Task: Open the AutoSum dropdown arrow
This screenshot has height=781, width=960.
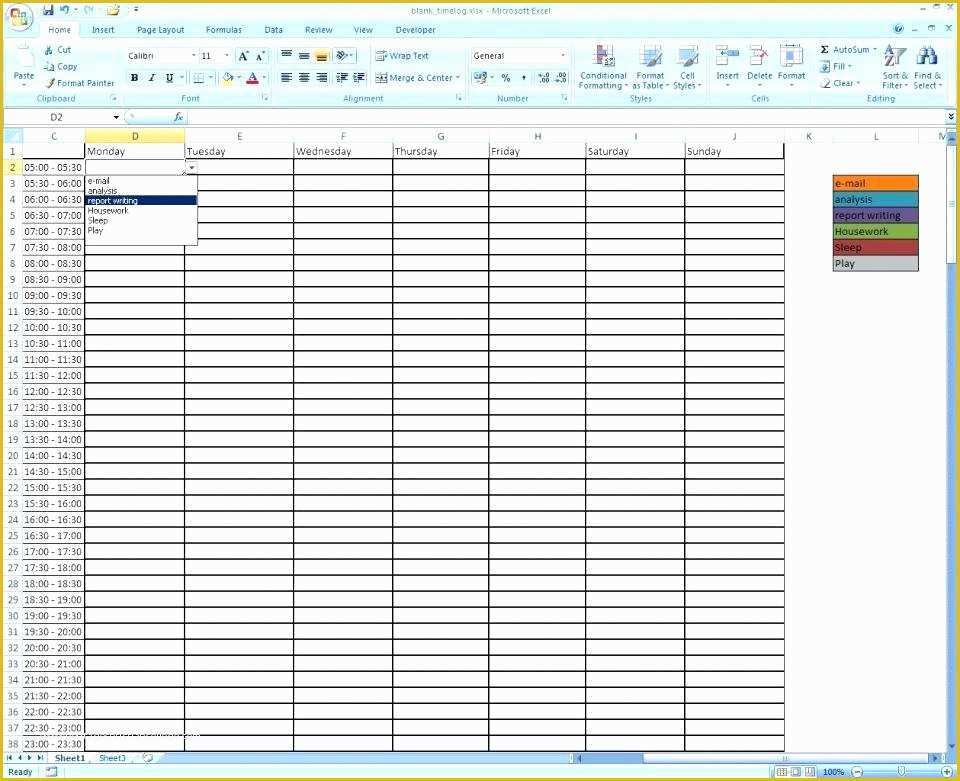Action: (875, 50)
